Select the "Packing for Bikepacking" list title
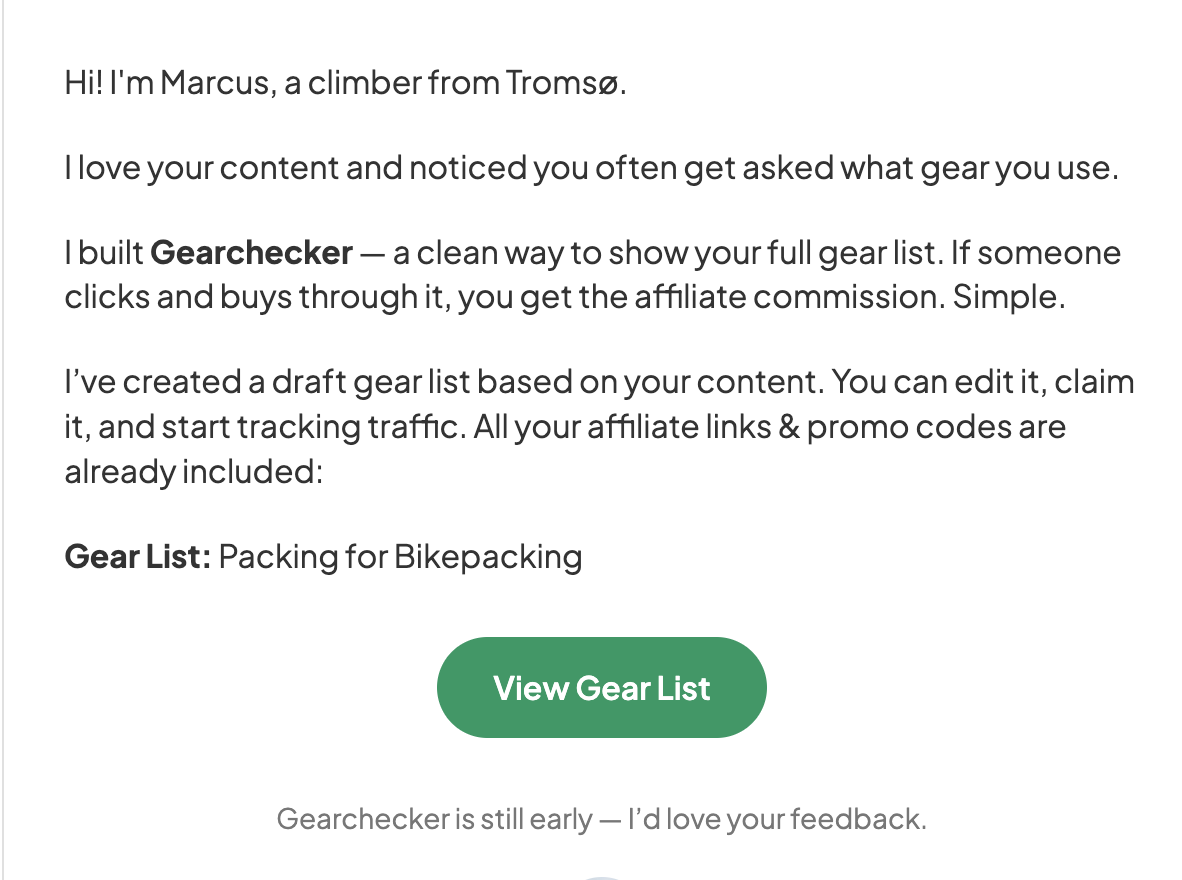1182x880 pixels. pos(400,556)
